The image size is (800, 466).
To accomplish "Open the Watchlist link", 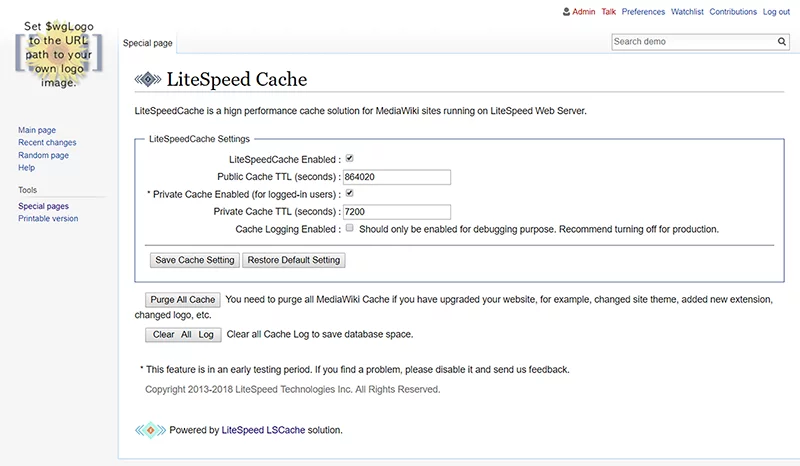I will point(687,12).
